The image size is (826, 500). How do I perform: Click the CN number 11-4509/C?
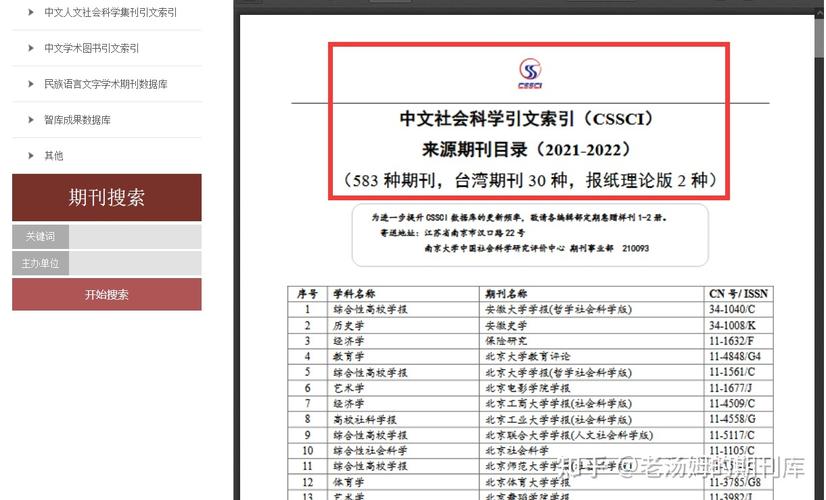[x=732, y=404]
